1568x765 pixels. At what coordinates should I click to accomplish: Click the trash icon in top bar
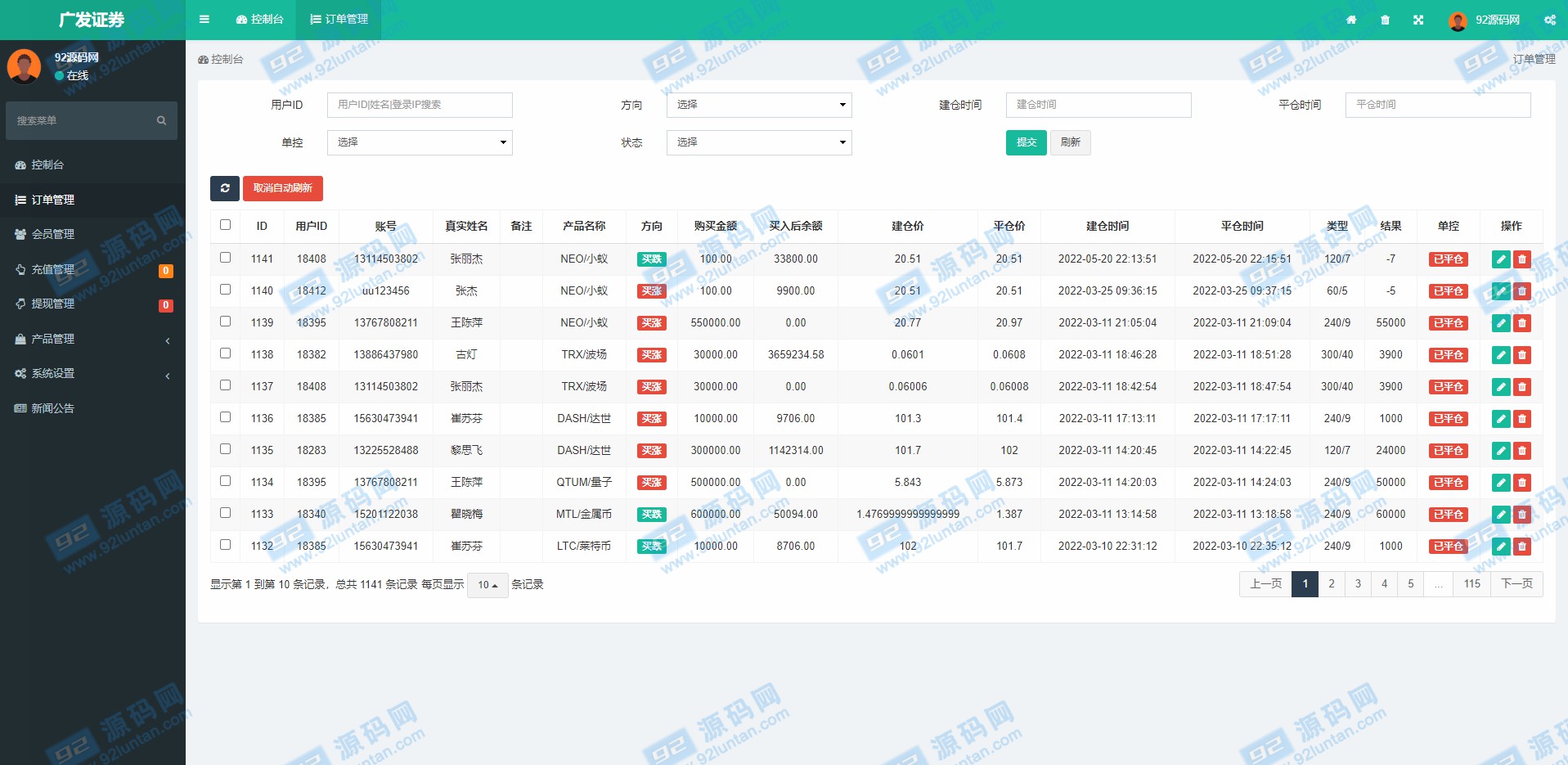(1385, 20)
